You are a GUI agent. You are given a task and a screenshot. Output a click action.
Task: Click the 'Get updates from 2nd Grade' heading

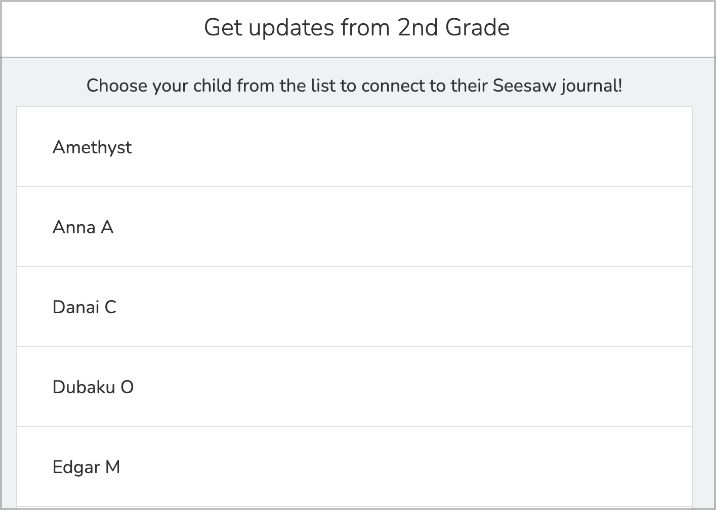coord(357,27)
